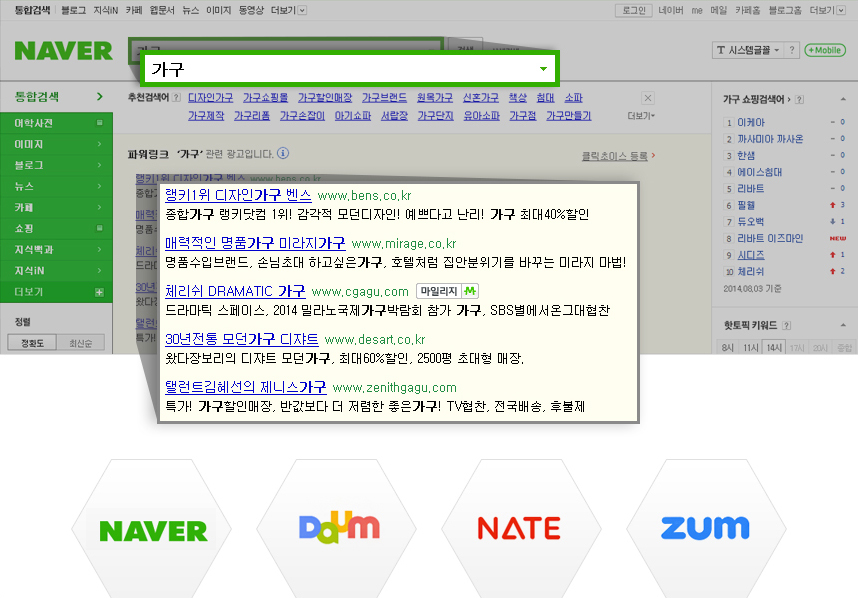Viewport: 858px width, 598px height.
Task: Click 리바트 이즈마인 in the shopping ranking
Action: [x=770, y=239]
